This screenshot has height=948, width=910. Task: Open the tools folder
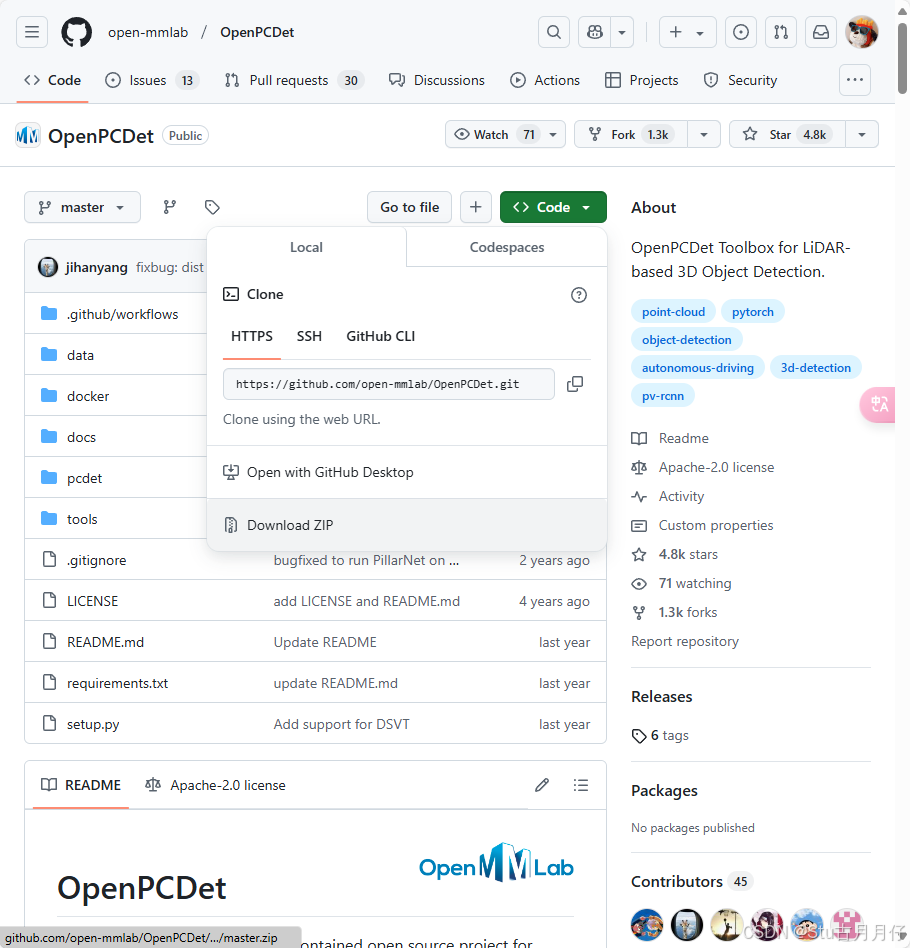click(82, 519)
